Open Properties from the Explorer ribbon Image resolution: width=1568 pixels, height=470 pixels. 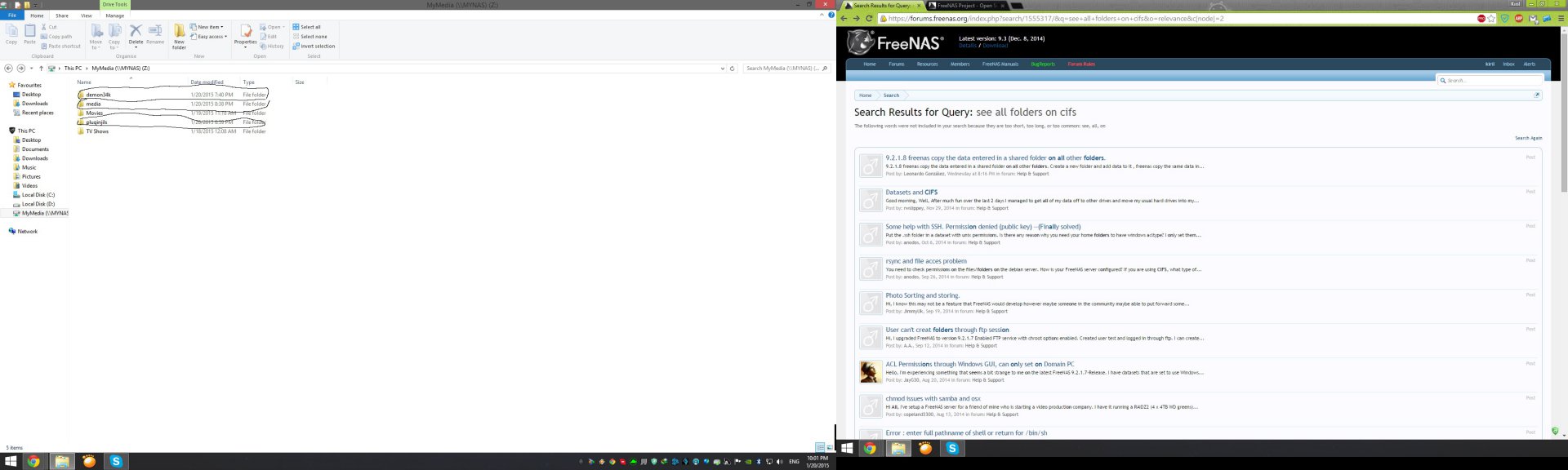pyautogui.click(x=245, y=34)
